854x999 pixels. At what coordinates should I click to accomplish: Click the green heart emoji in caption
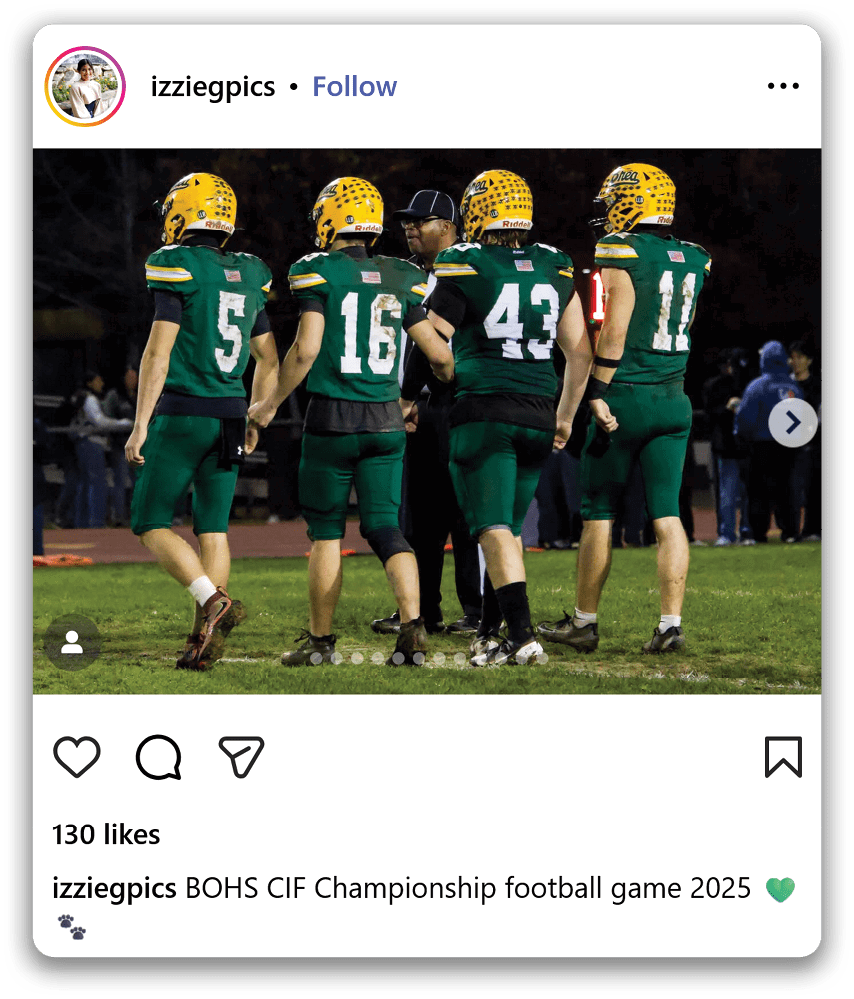click(780, 889)
